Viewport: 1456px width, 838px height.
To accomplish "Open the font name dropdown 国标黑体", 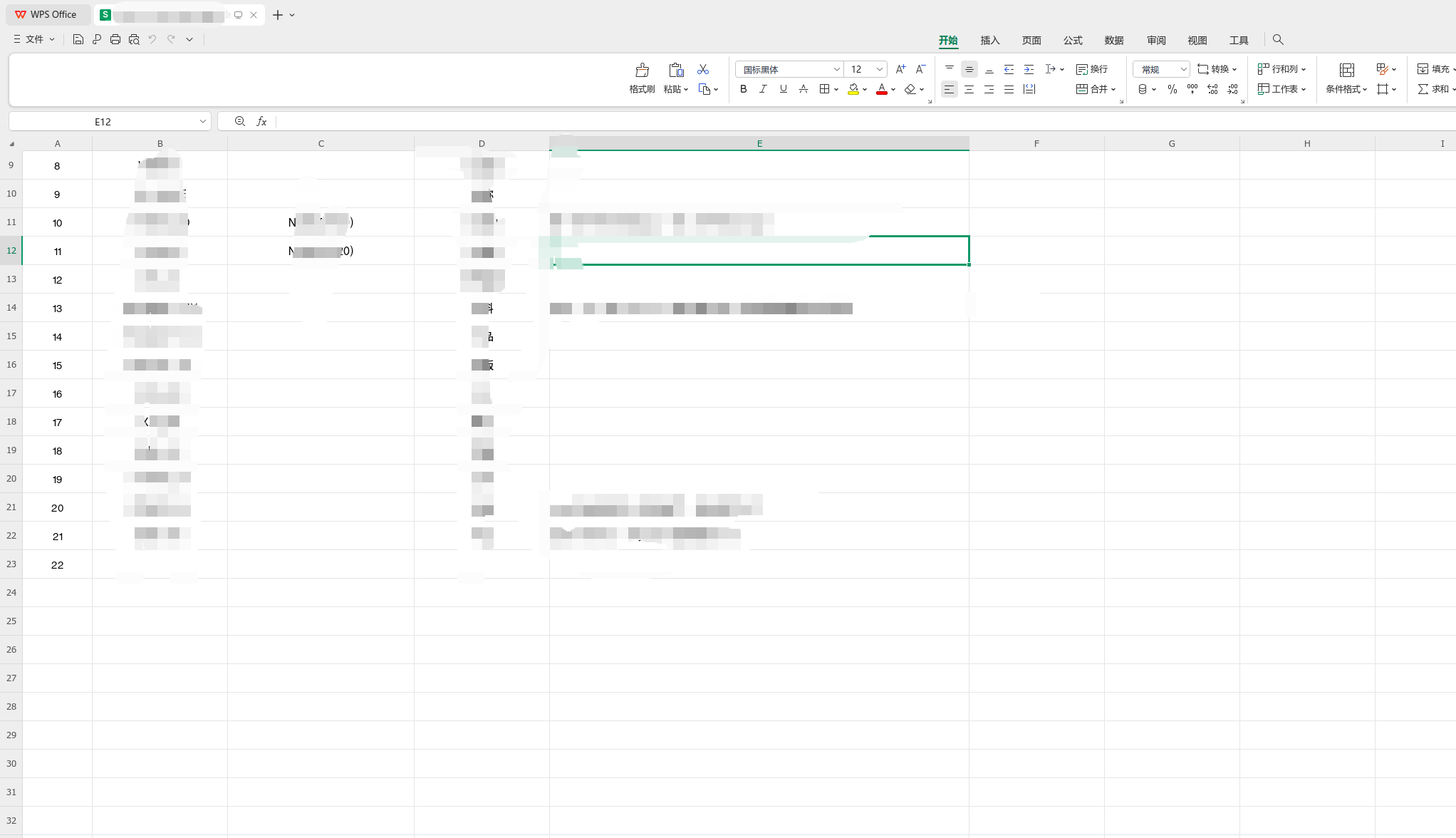I will pos(836,69).
